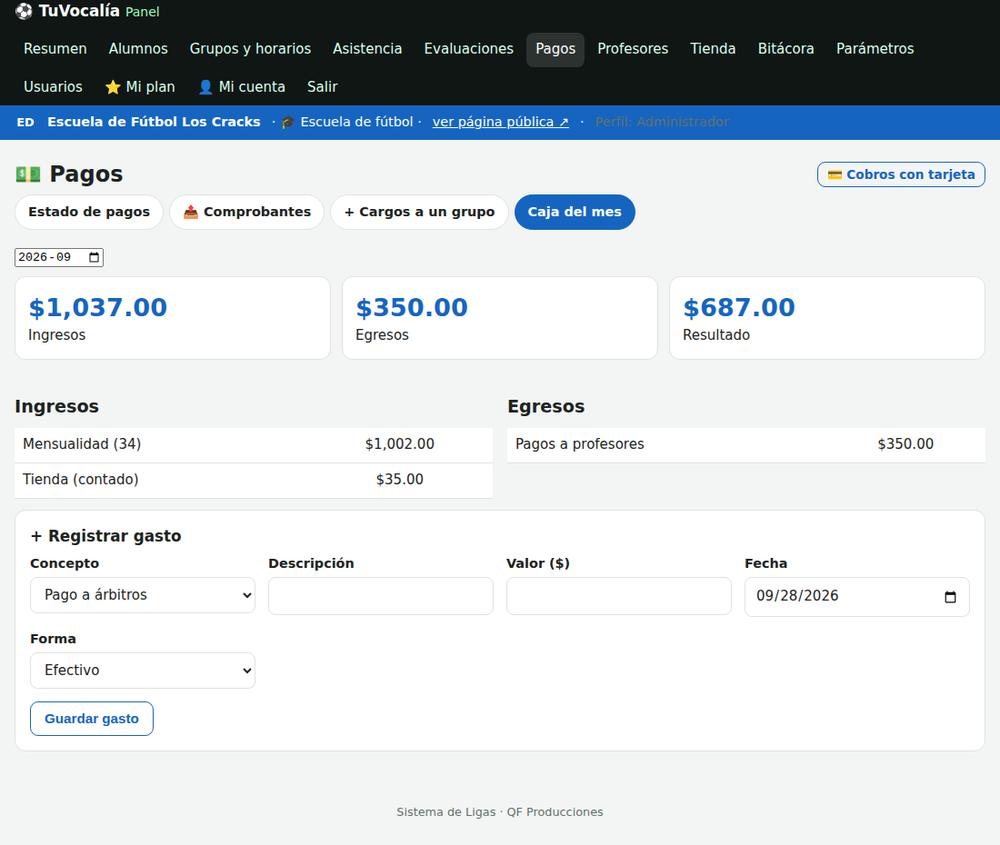1000x845 pixels.
Task: Click the money bills icon beside Pagos heading
Action: pyautogui.click(x=28, y=174)
